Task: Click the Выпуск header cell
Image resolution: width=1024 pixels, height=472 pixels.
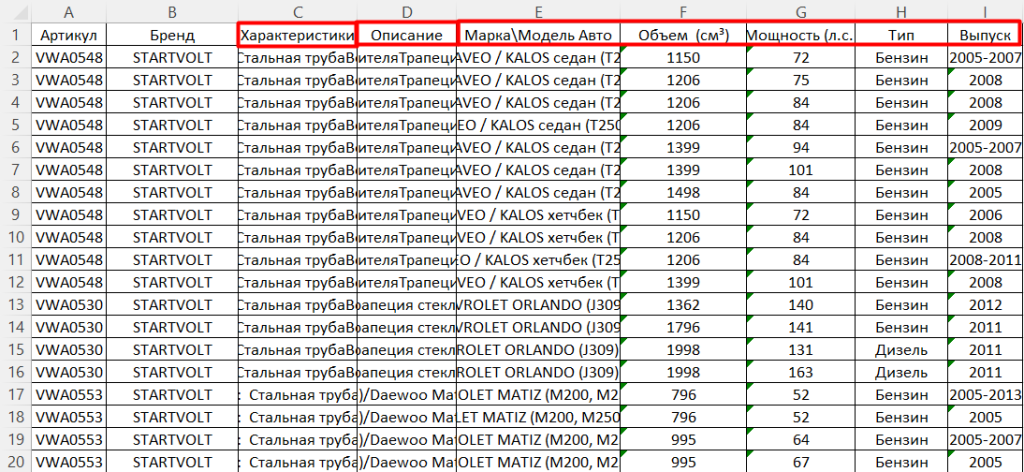Action: 985,35
